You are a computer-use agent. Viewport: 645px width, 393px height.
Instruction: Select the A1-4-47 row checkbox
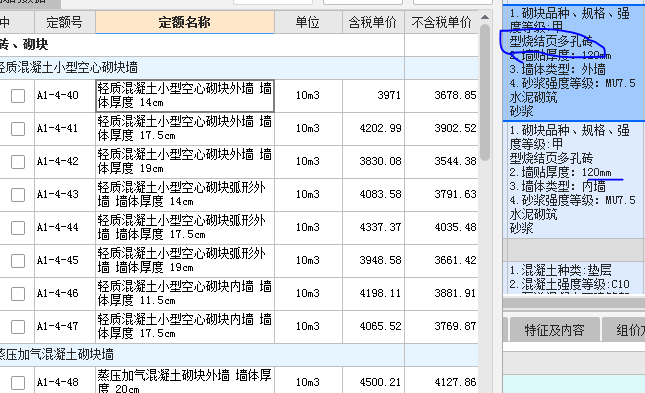tap(18, 327)
